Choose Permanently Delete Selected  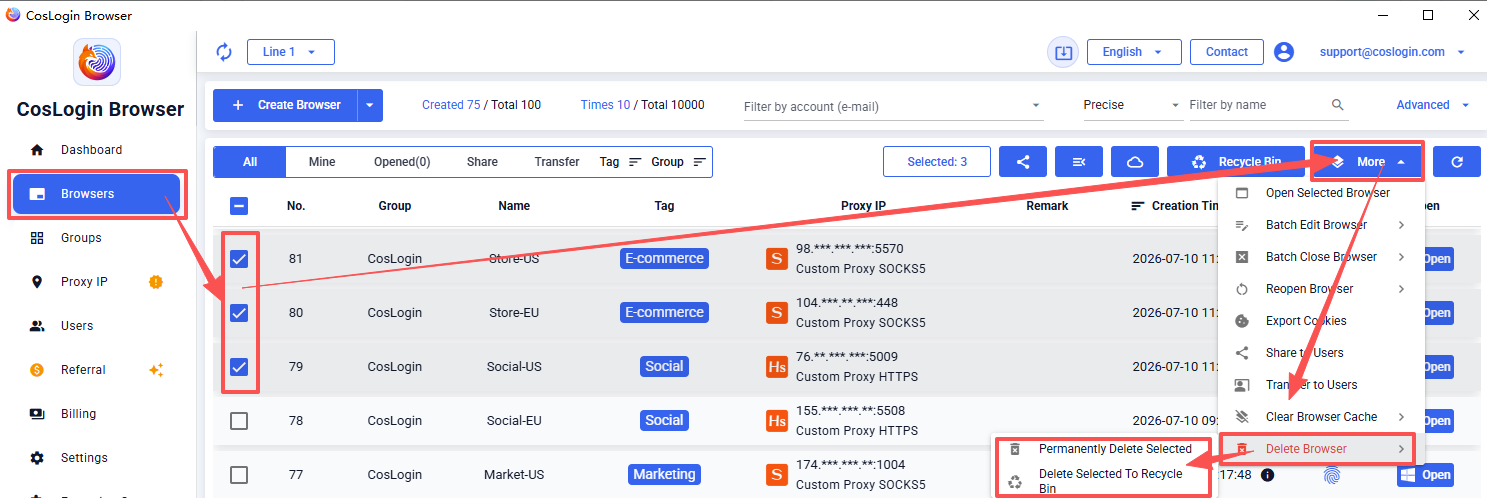point(1103,449)
